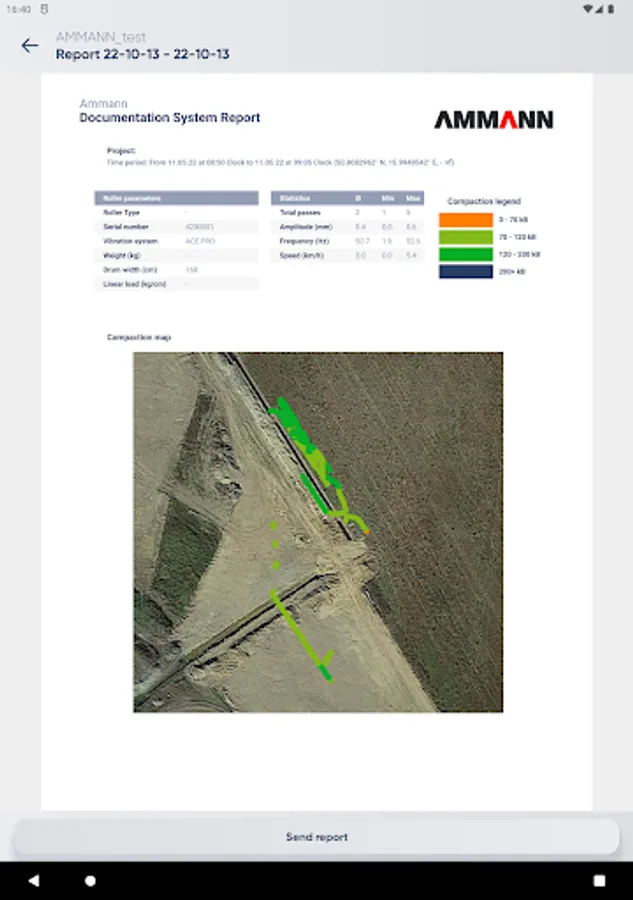
Task: Tap the 'Compaction map' label
Action: pos(139,337)
